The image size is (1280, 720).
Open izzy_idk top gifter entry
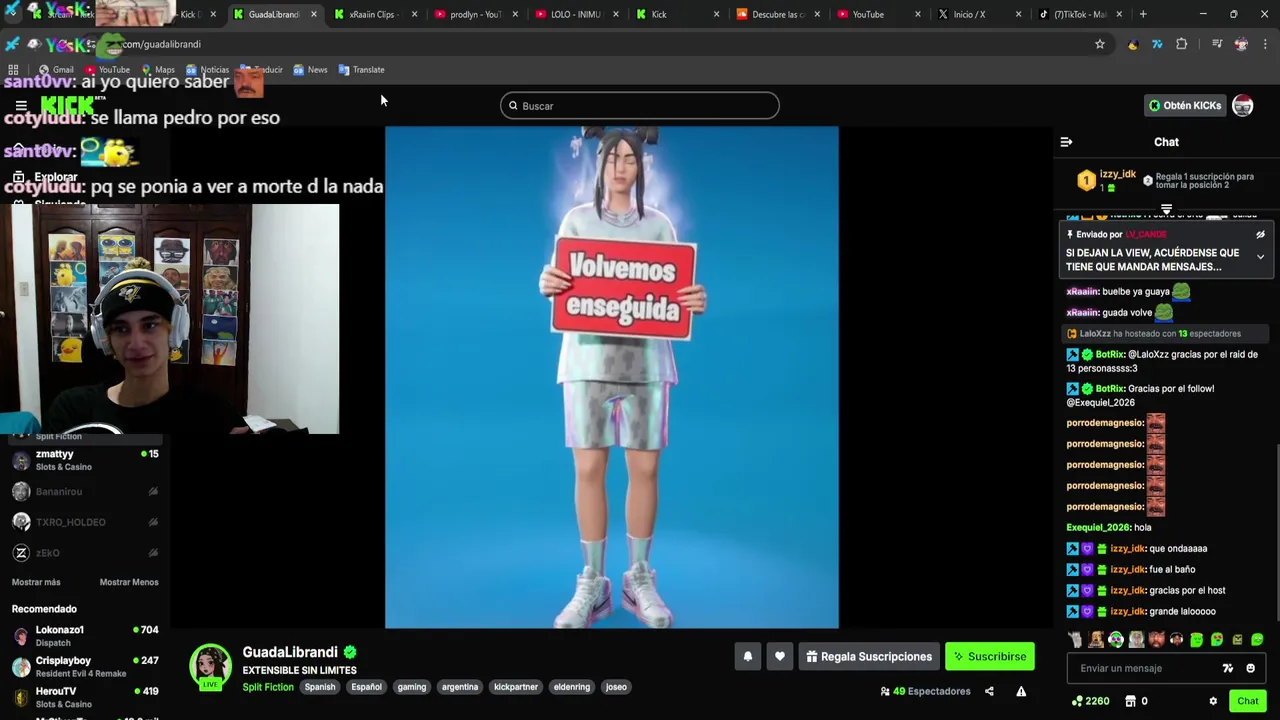[x=1107, y=180]
